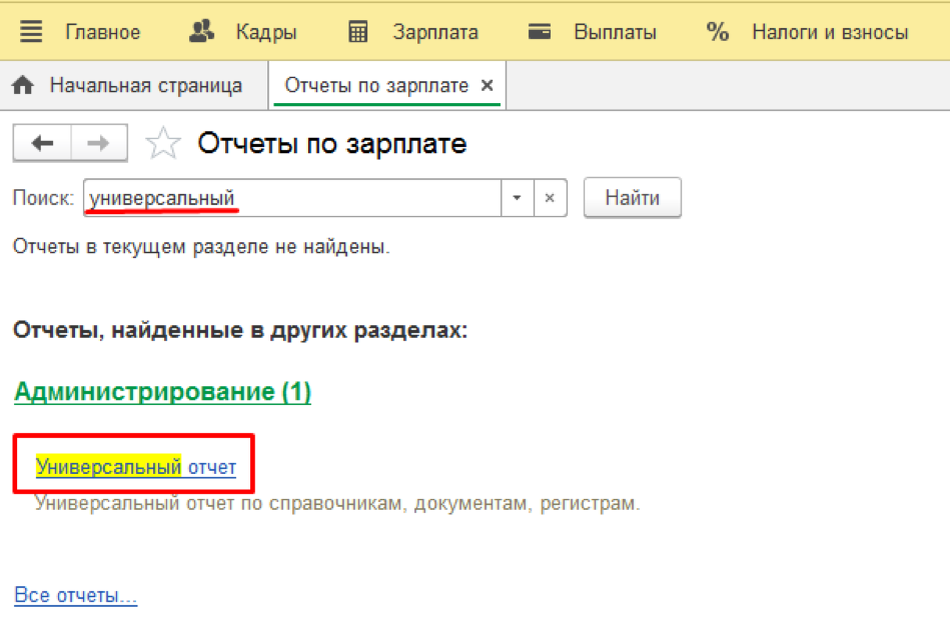Expand the search history dropdown
This screenshot has width=950, height=637.
coord(517,198)
